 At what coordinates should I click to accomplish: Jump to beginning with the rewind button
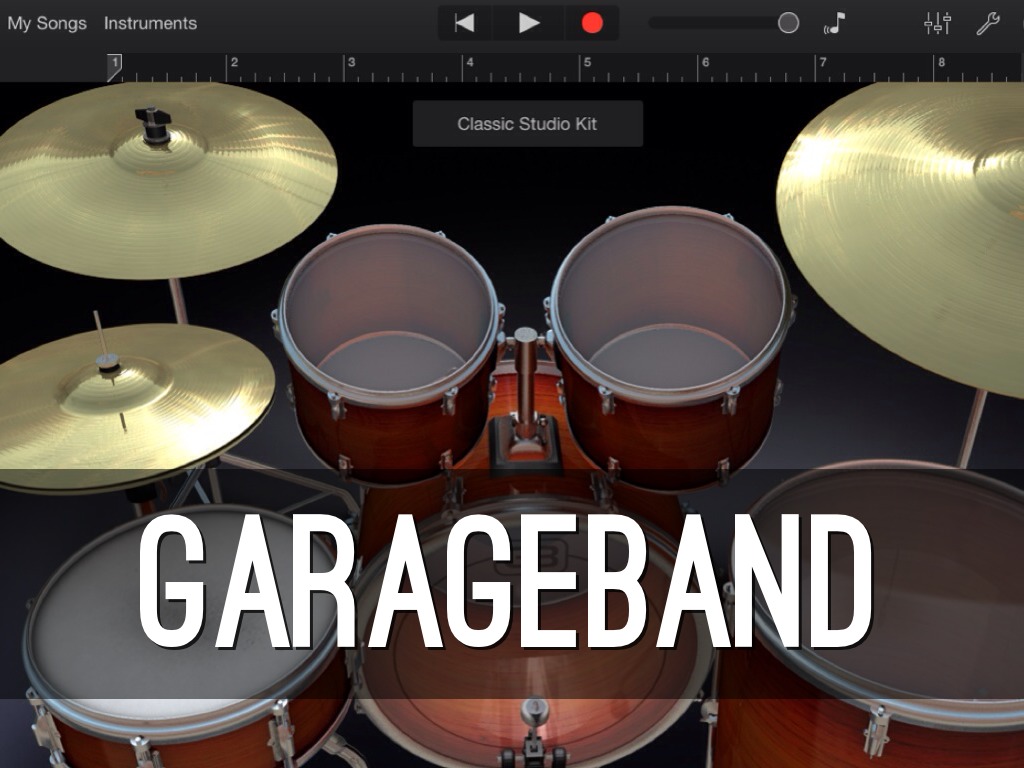[x=465, y=23]
